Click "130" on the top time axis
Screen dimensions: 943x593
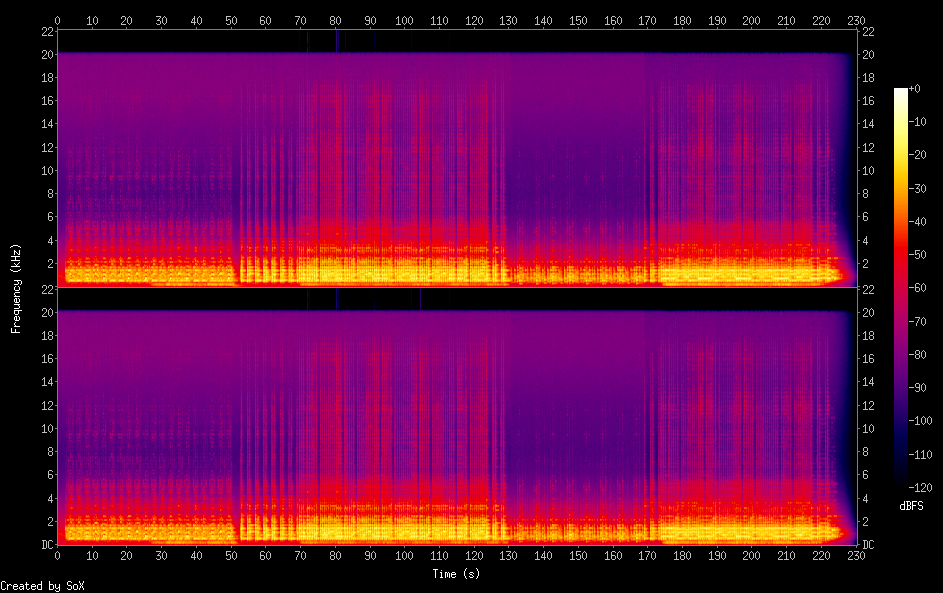pos(508,20)
